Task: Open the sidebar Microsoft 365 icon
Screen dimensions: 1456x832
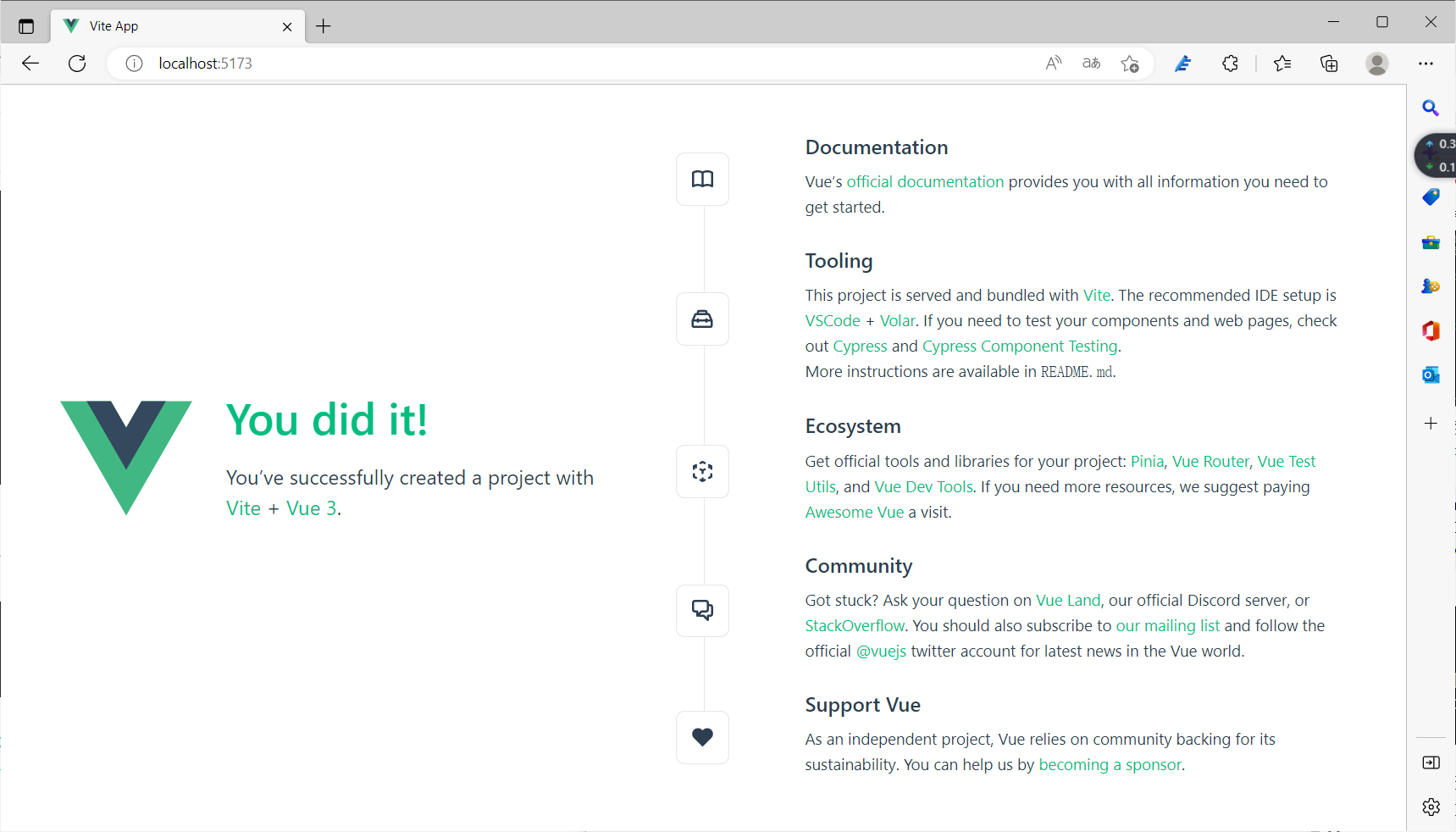Action: click(1431, 330)
